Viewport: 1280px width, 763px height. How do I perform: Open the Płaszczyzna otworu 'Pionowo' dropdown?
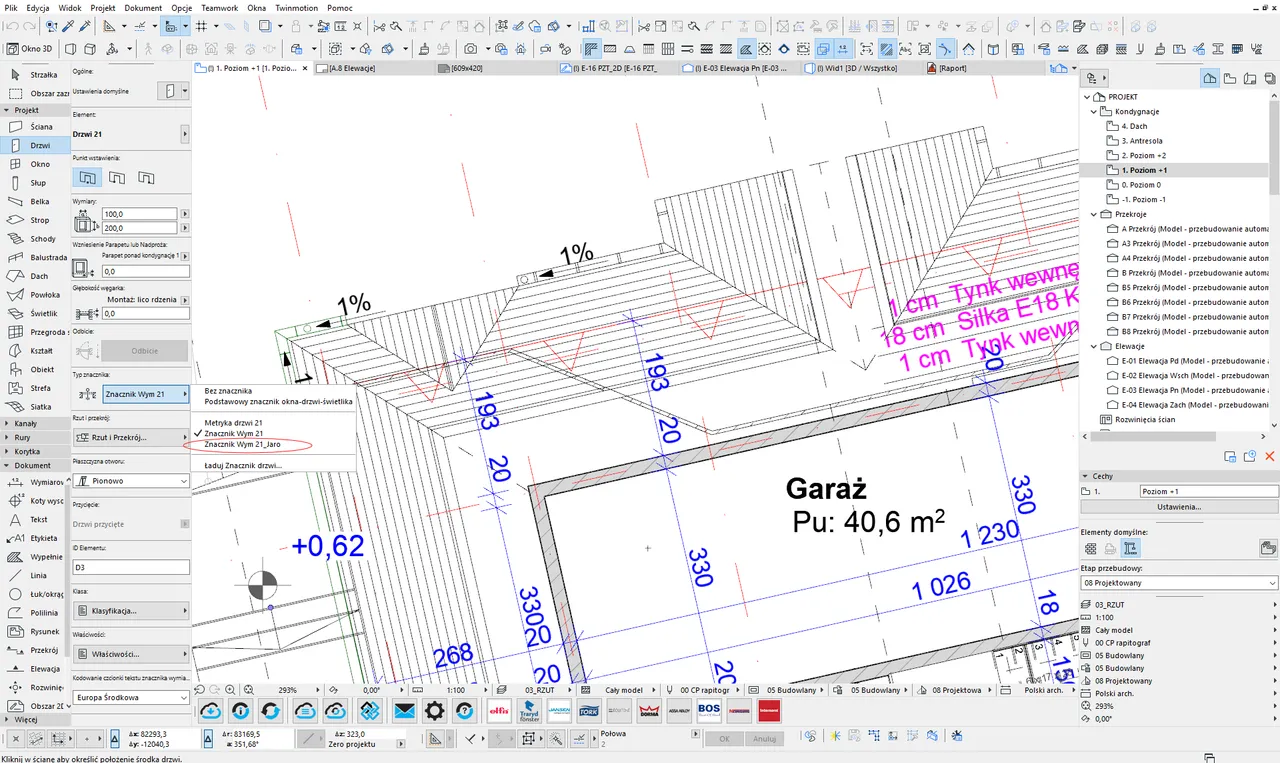coord(132,481)
